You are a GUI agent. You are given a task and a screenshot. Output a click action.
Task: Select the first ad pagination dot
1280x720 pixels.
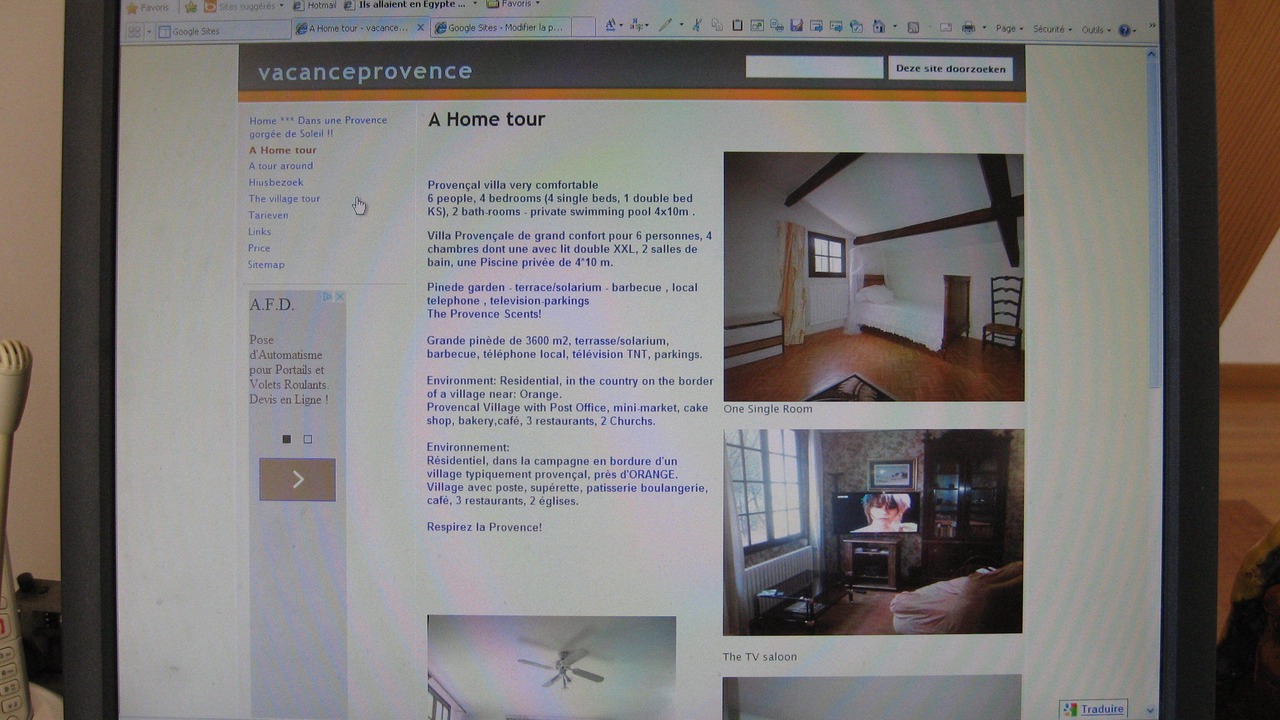(287, 439)
